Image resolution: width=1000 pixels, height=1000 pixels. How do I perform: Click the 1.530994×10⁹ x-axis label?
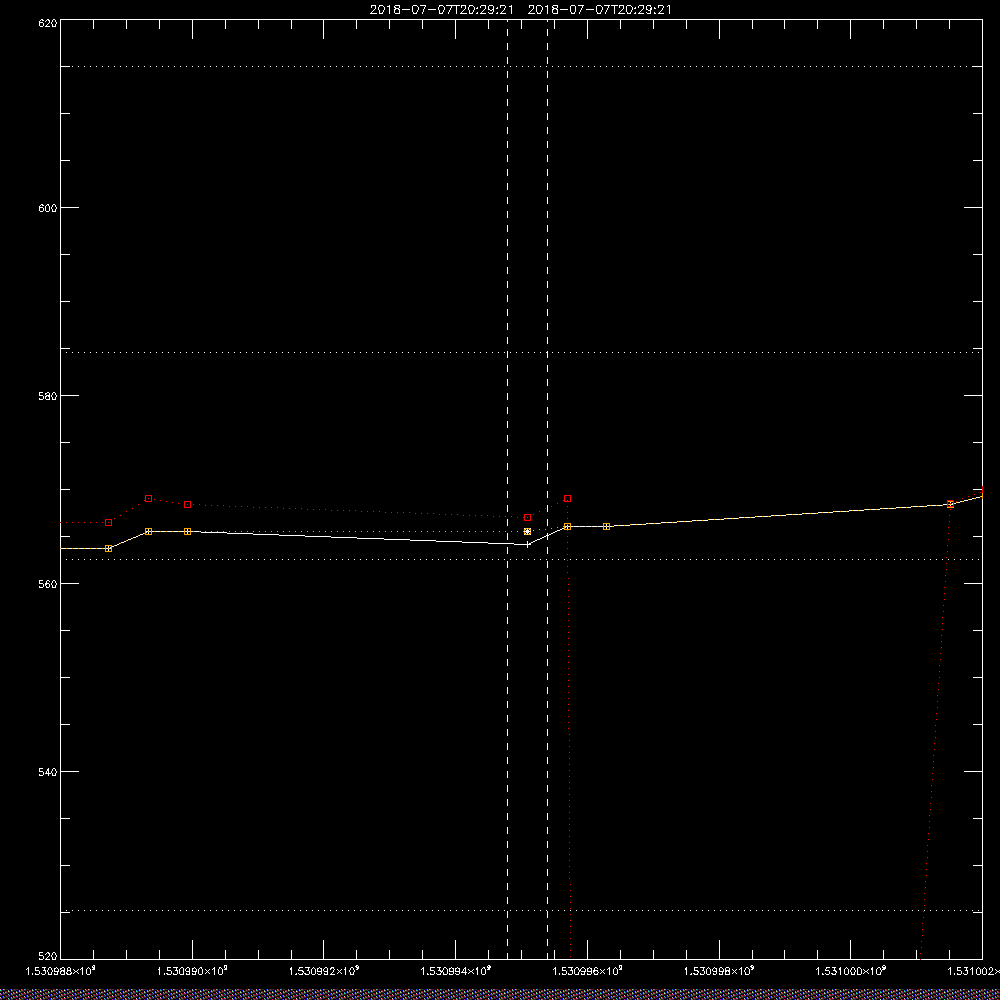(456, 971)
